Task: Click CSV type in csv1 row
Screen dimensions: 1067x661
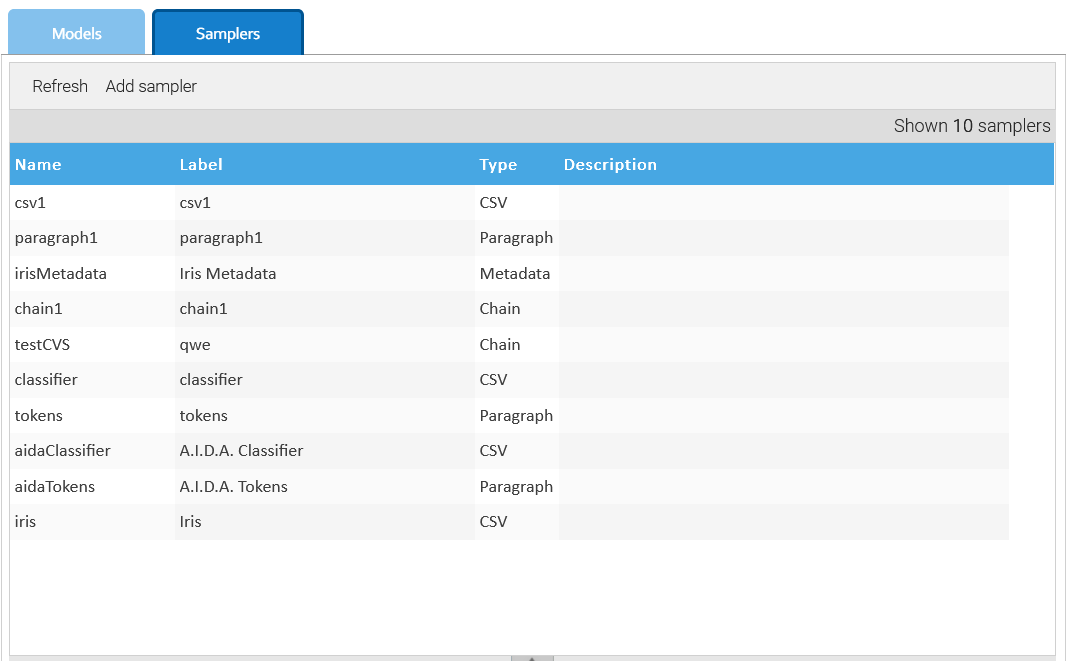Action: click(517, 203)
